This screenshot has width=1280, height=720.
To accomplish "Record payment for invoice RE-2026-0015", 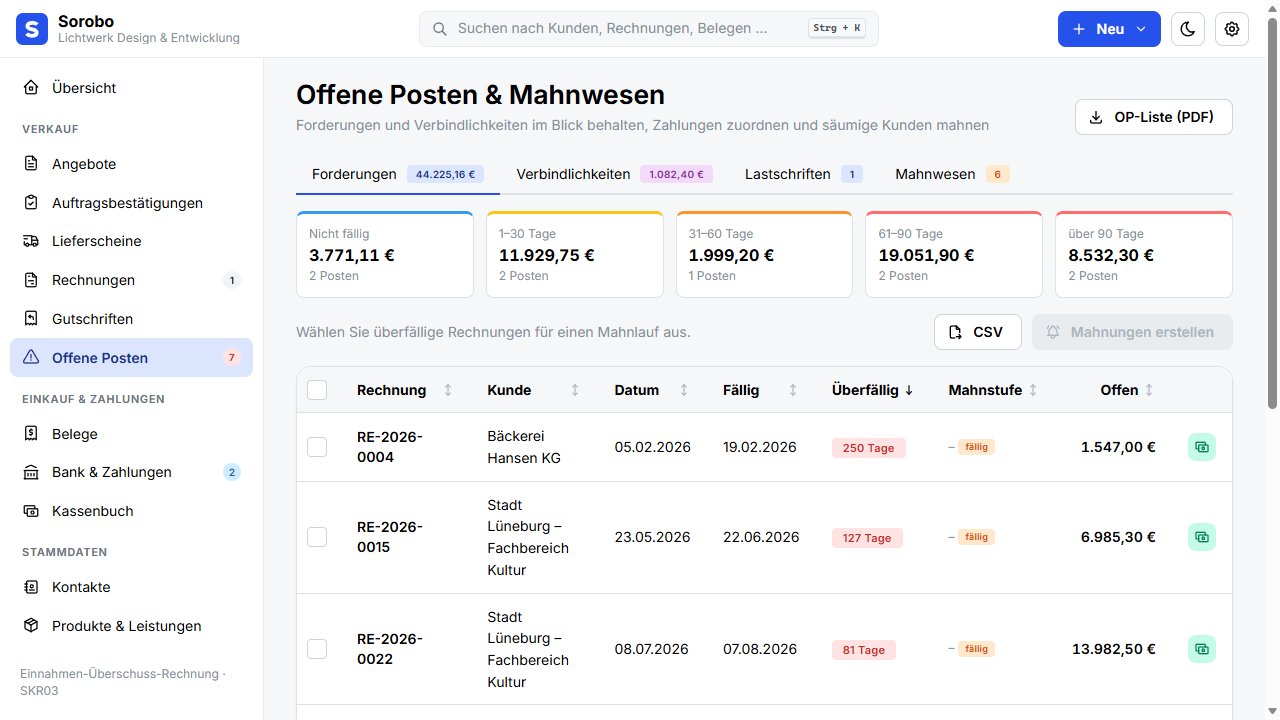I will 1202,537.
